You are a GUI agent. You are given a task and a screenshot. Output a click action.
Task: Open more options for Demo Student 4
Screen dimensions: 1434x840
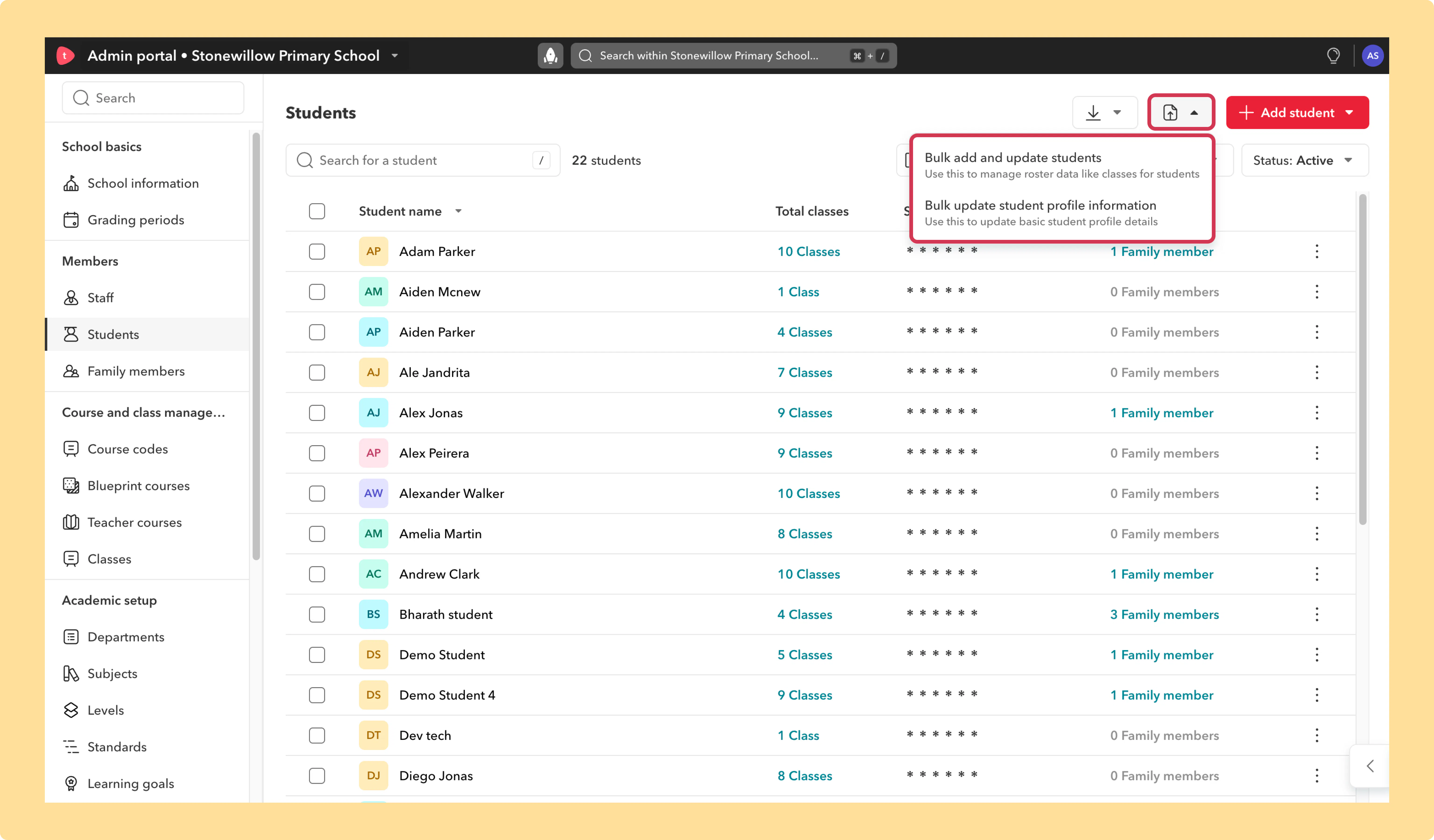coord(1317,695)
